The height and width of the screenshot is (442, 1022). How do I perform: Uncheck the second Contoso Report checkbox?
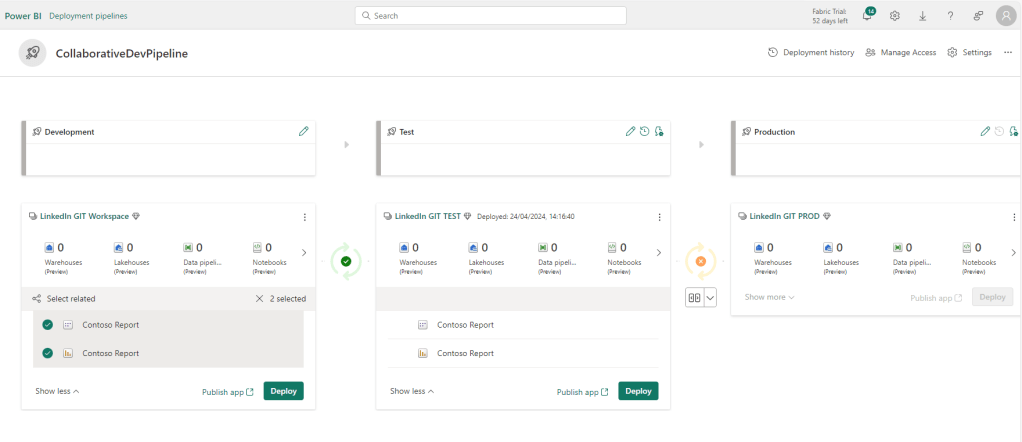click(x=48, y=353)
